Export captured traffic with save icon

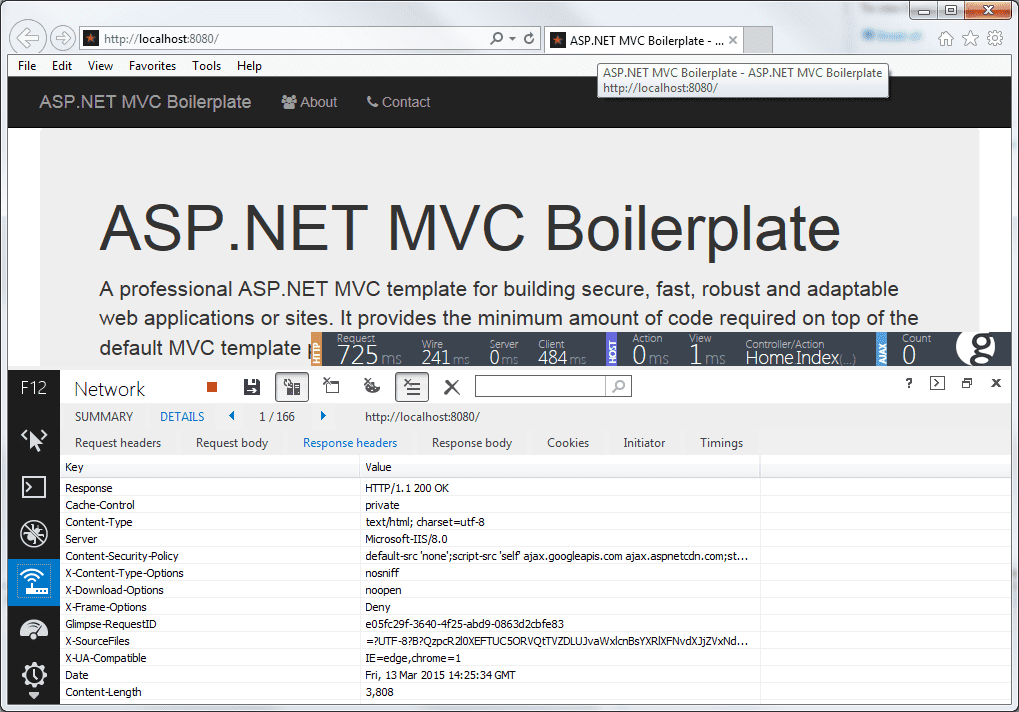(252, 387)
